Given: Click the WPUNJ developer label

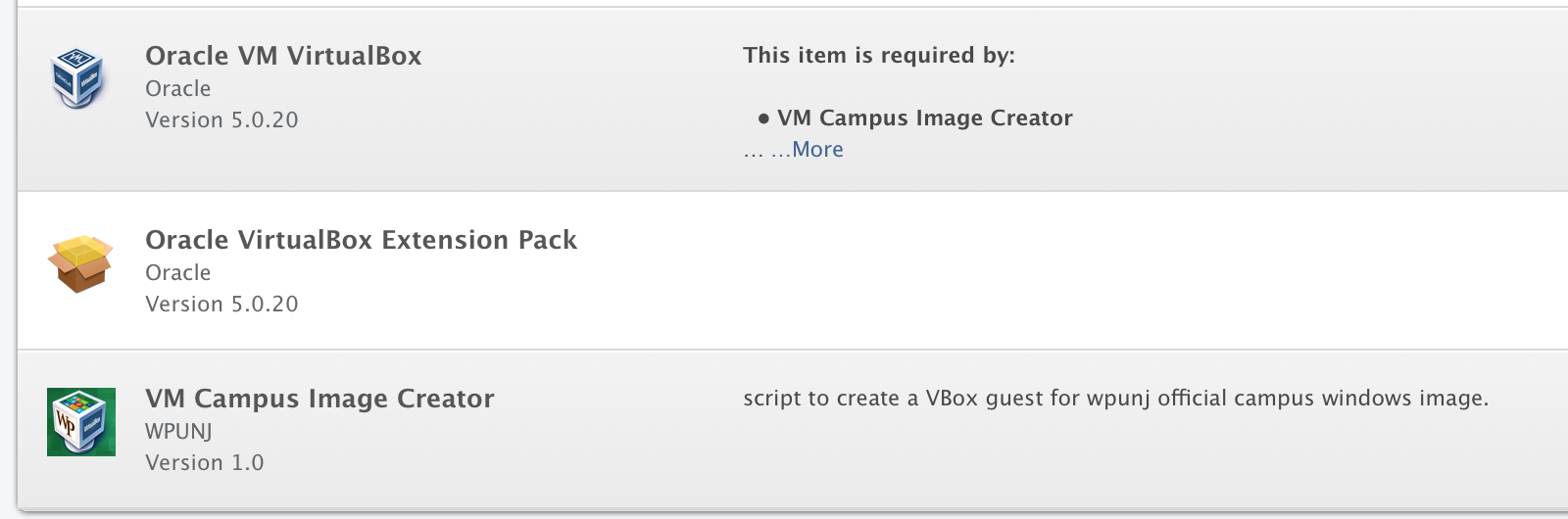Looking at the screenshot, I should pos(178,432).
